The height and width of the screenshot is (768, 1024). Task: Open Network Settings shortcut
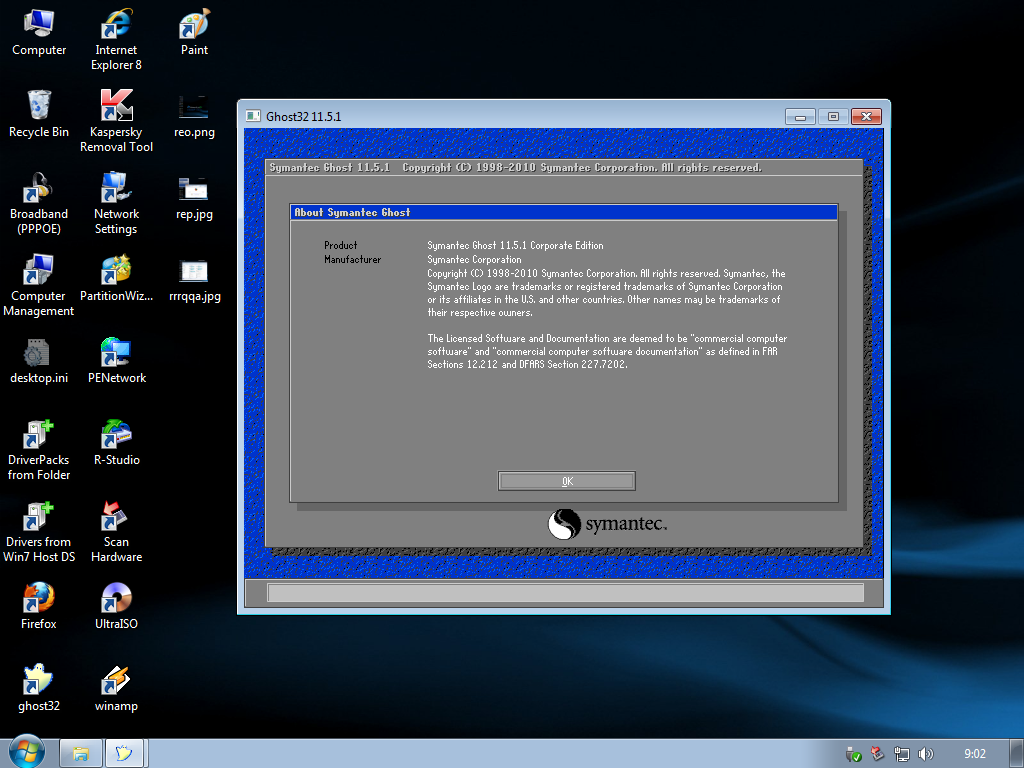point(116,203)
